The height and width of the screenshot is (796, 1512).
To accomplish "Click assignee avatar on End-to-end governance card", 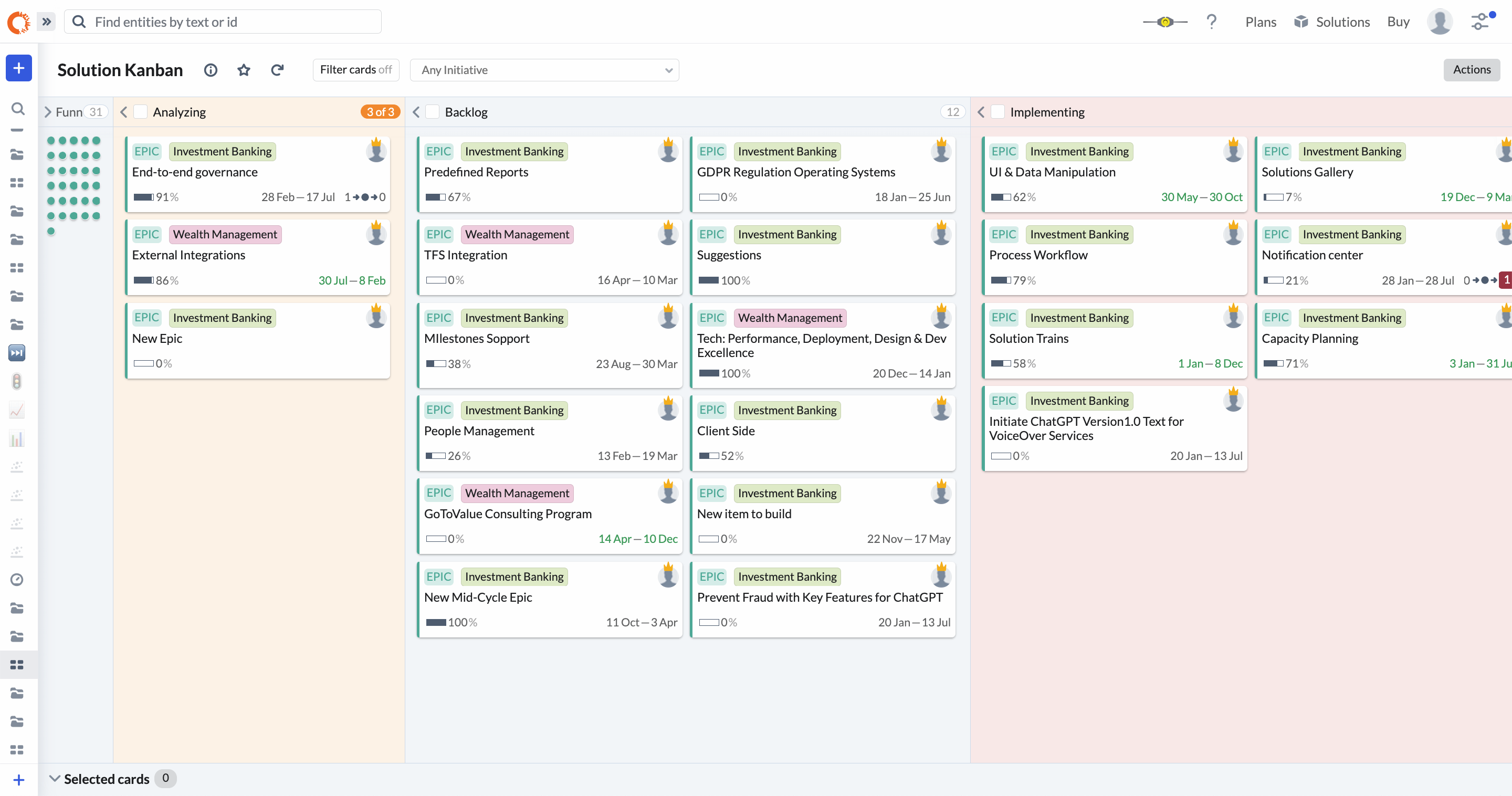I will coord(376,151).
